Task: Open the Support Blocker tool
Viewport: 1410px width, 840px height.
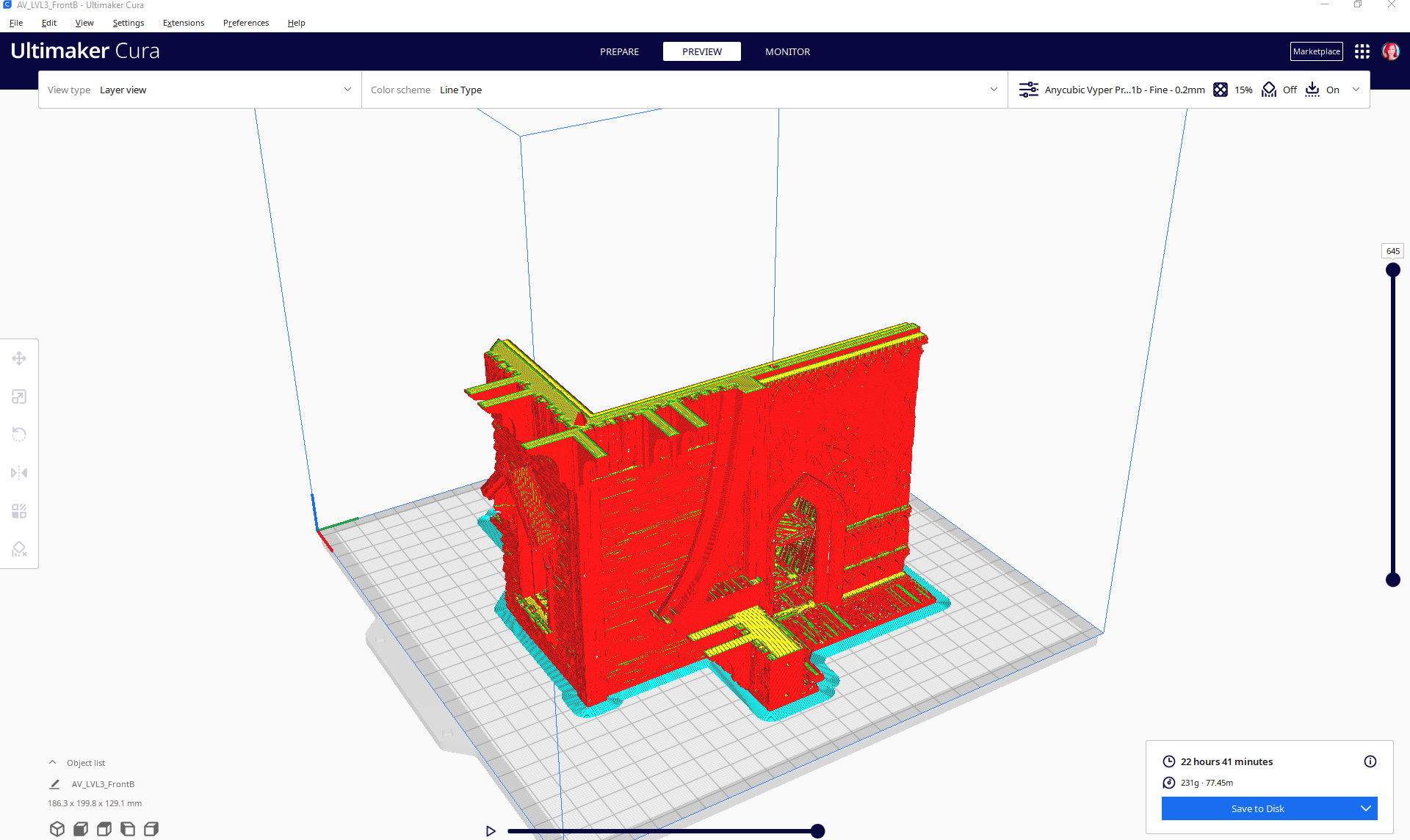Action: click(x=19, y=548)
